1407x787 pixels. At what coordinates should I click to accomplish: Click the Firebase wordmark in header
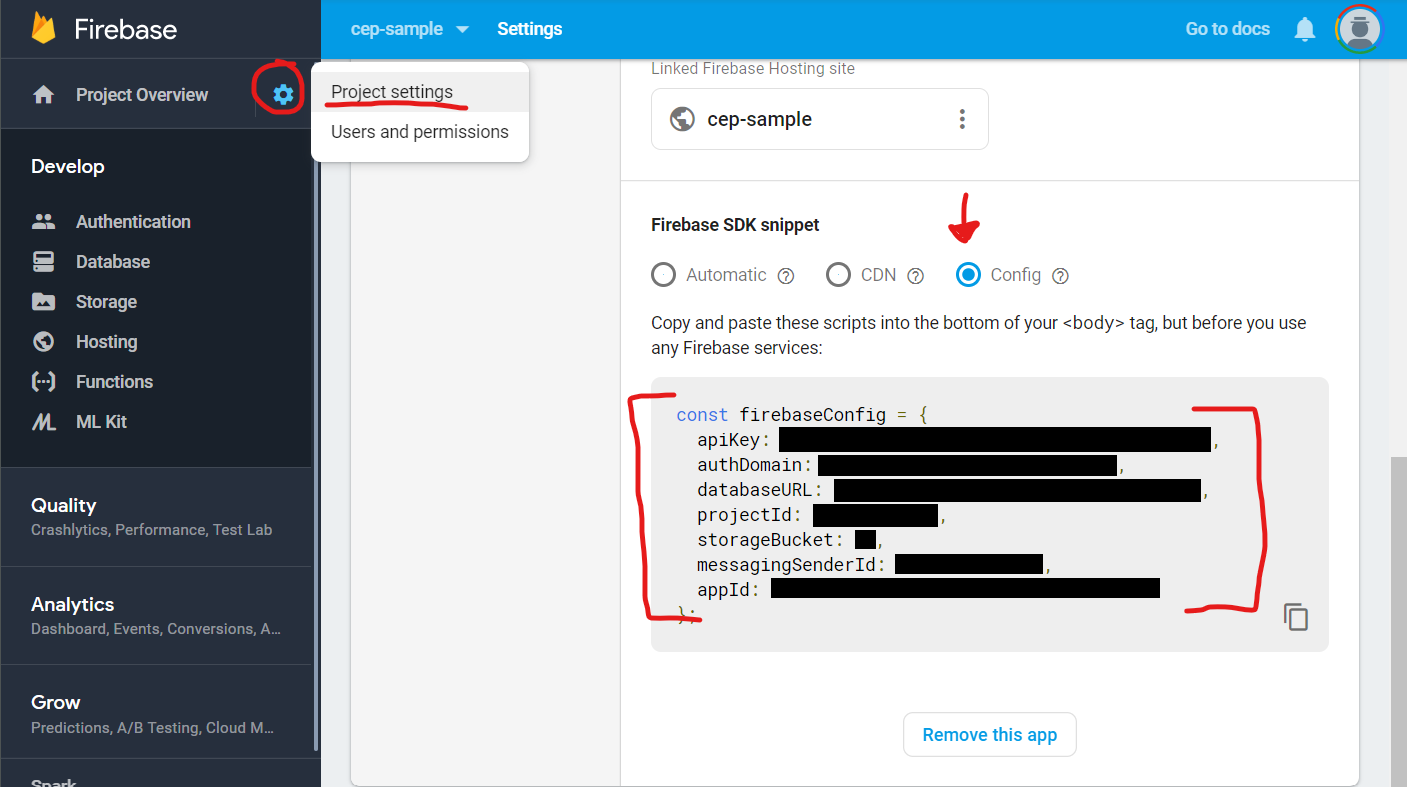[126, 29]
